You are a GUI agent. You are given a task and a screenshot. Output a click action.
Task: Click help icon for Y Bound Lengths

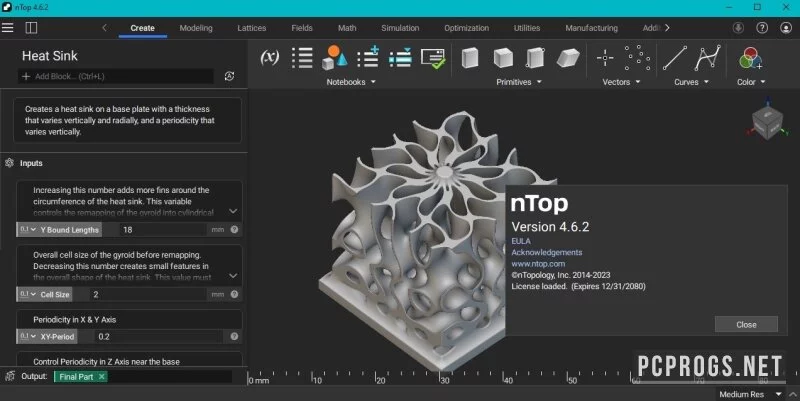coord(234,230)
